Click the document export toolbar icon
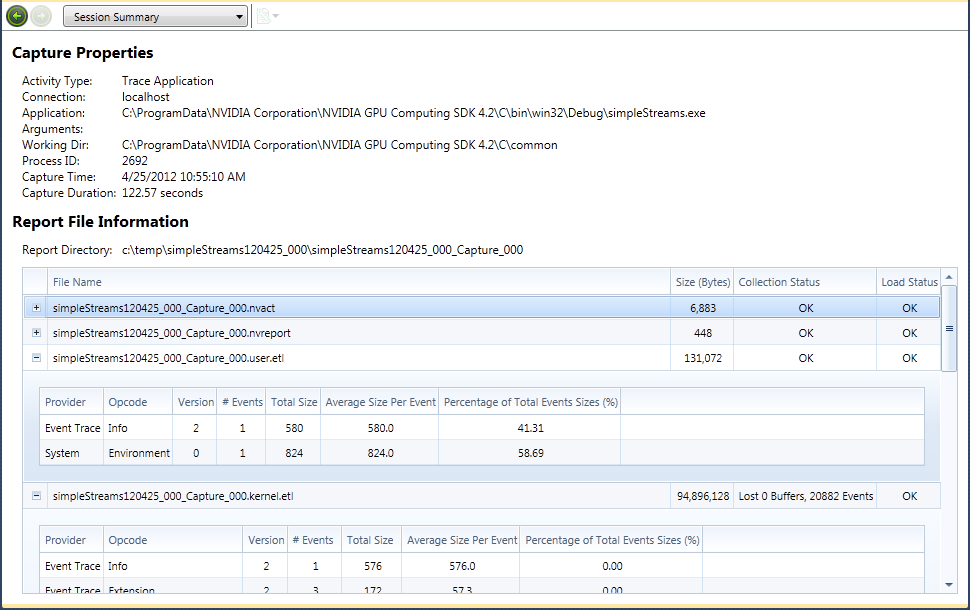970x610 pixels. coord(263,17)
